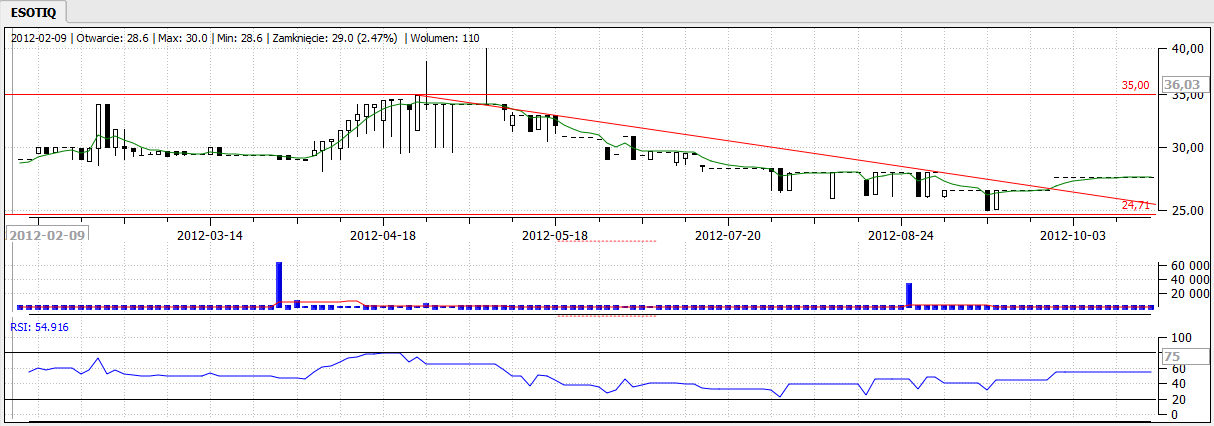Click the volume spike bar near 2012-08-24

(x=909, y=295)
